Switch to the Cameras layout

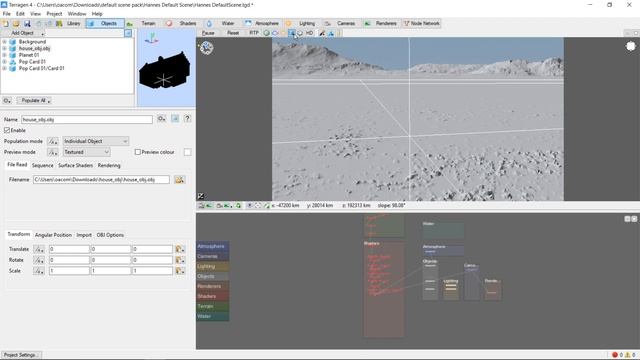pyautogui.click(x=341, y=24)
